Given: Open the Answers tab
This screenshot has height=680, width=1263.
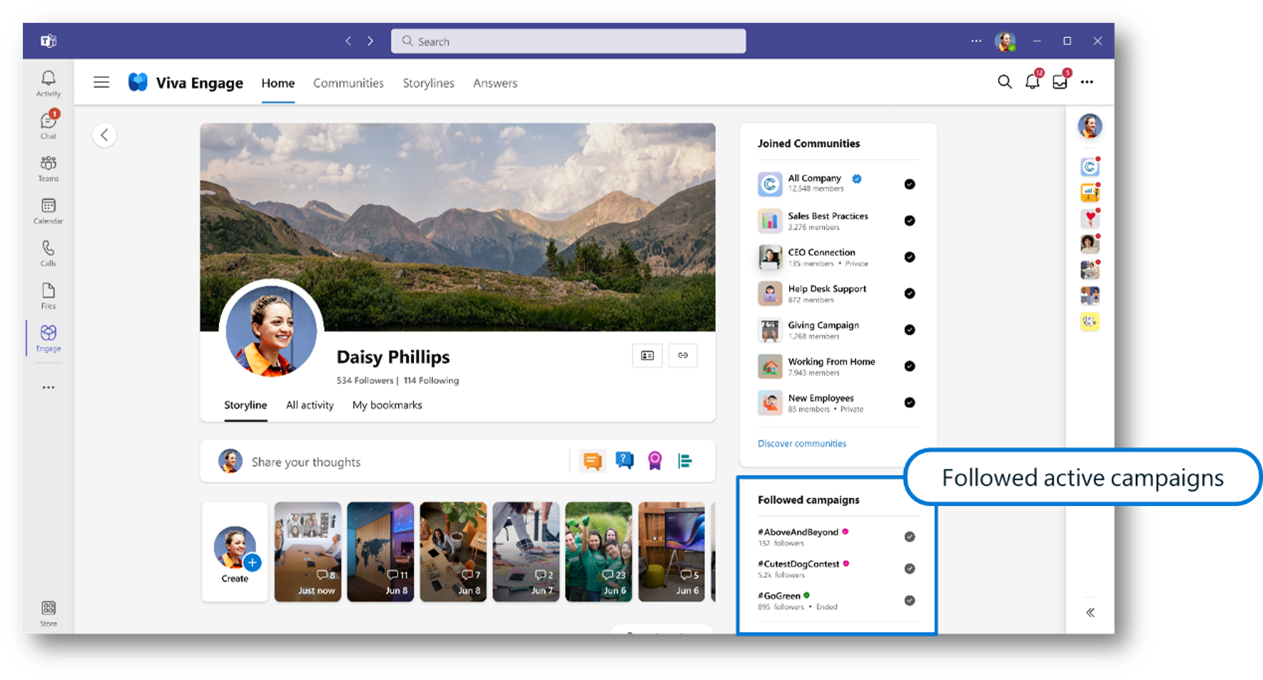Looking at the screenshot, I should click(x=495, y=83).
